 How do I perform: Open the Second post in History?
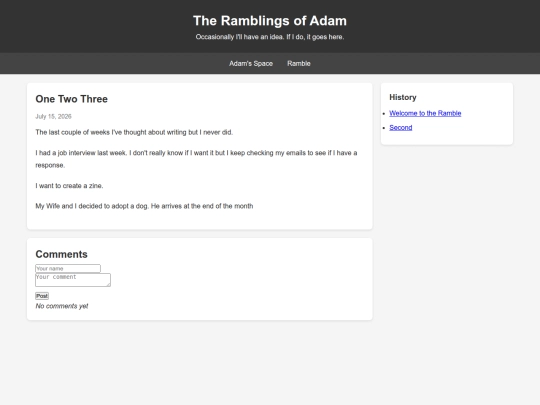[401, 127]
